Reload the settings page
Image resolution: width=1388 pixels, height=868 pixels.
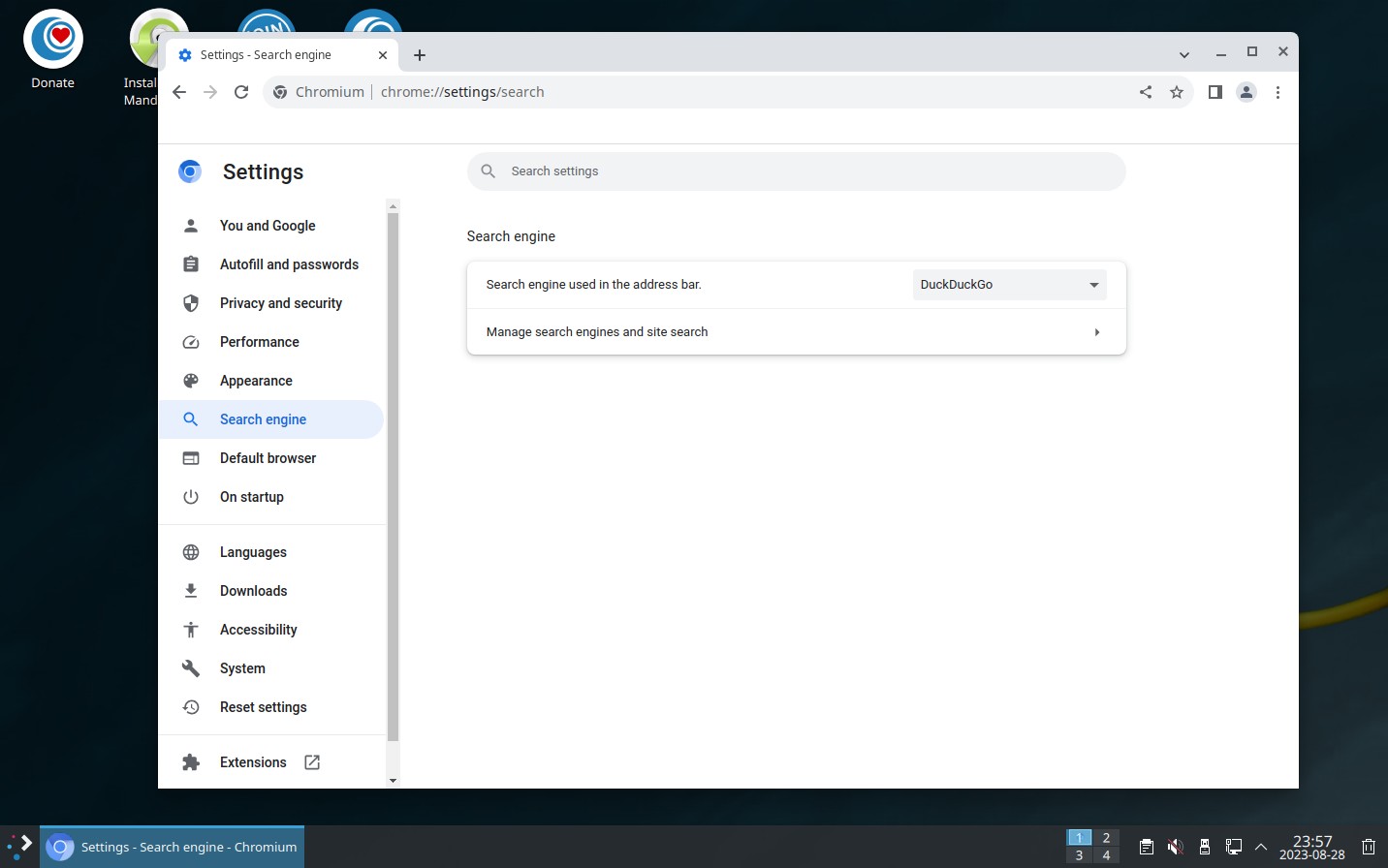click(241, 92)
